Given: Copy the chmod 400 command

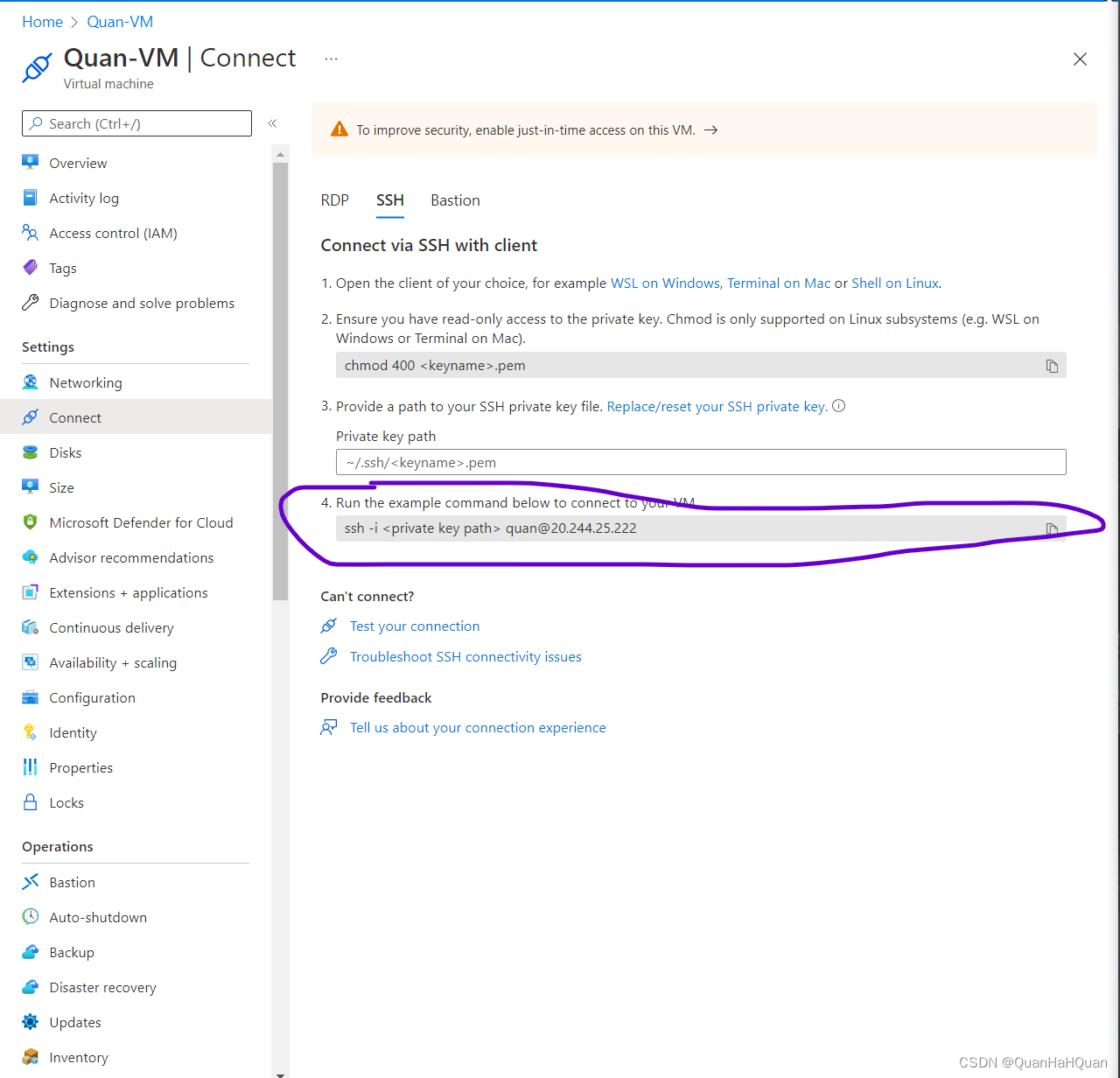Looking at the screenshot, I should click(1052, 366).
